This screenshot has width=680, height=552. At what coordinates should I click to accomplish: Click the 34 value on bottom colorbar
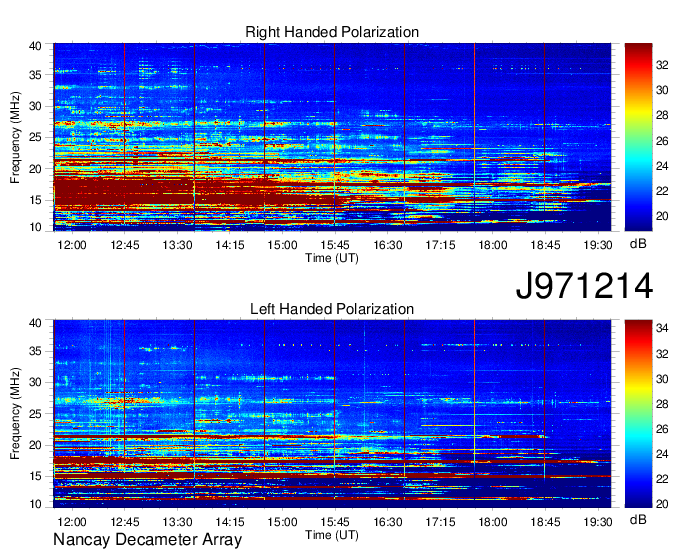pyautogui.click(x=662, y=329)
